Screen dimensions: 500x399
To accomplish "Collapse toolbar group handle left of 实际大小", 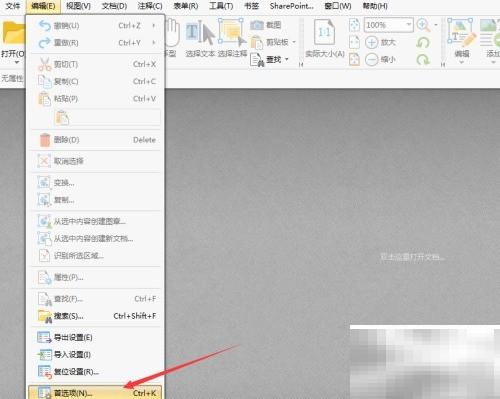I will pyautogui.click(x=301, y=65).
